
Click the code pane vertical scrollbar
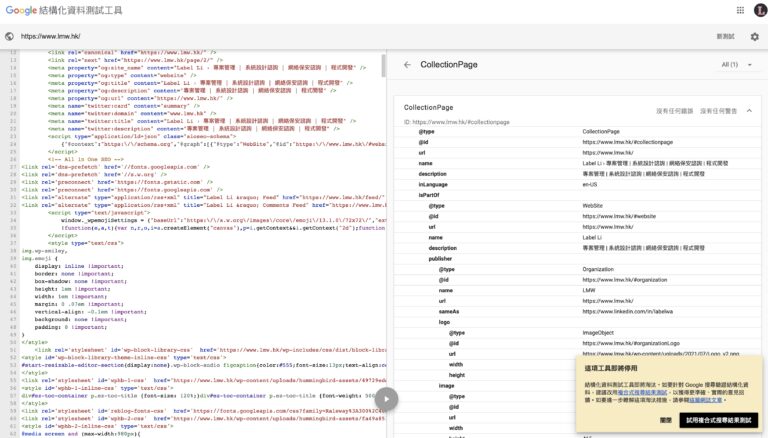384,65
